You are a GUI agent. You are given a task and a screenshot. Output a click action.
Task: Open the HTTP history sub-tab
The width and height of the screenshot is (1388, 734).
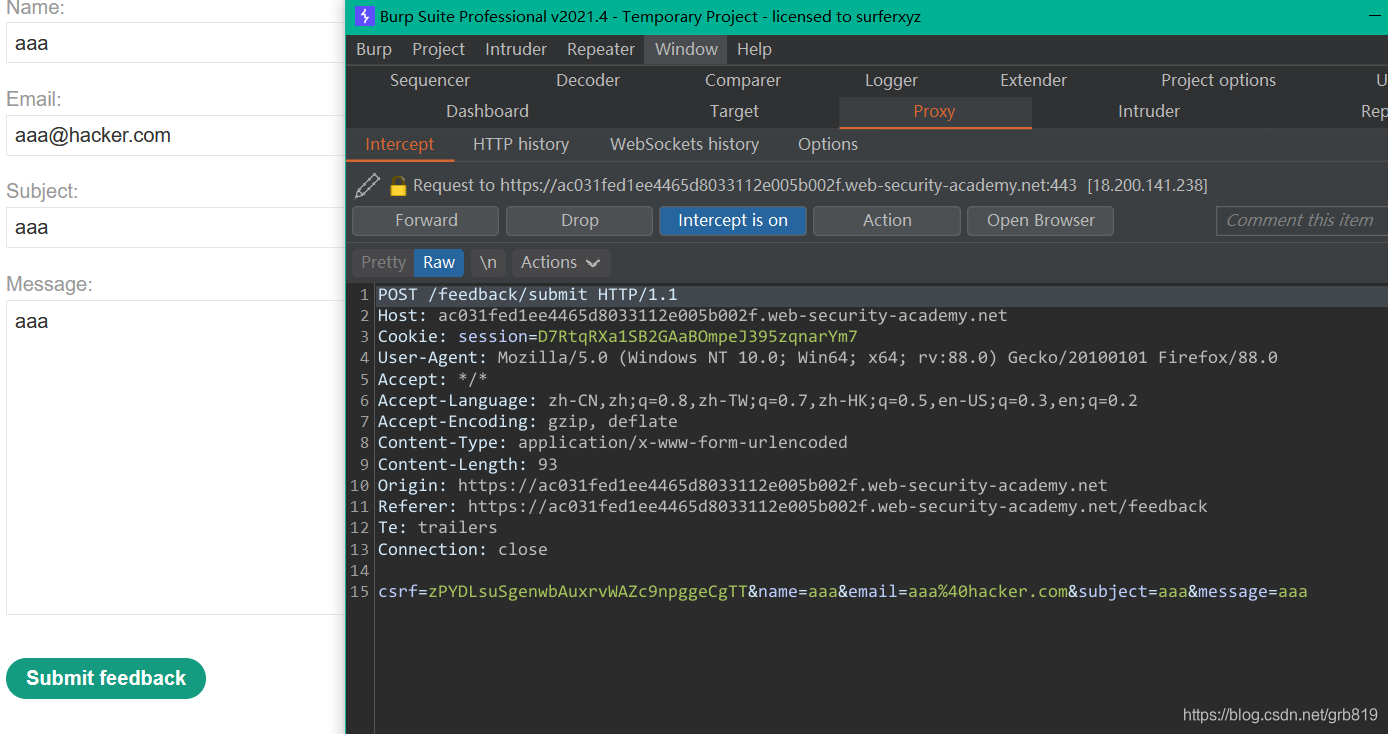[x=521, y=144]
